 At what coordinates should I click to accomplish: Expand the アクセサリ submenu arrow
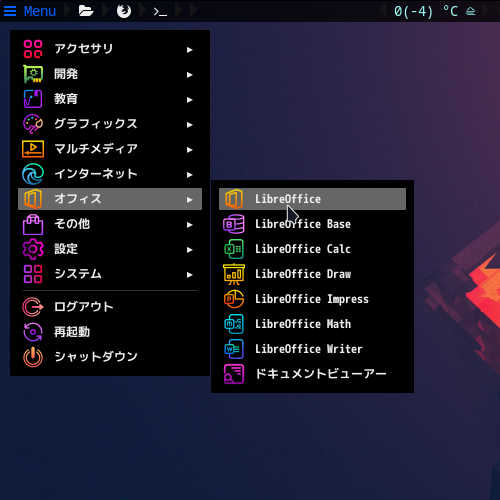point(190,50)
